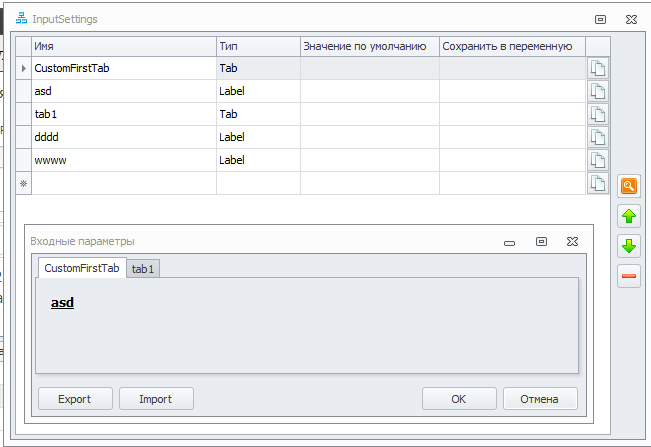
Task: Select the asd name cell
Action: coord(124,91)
